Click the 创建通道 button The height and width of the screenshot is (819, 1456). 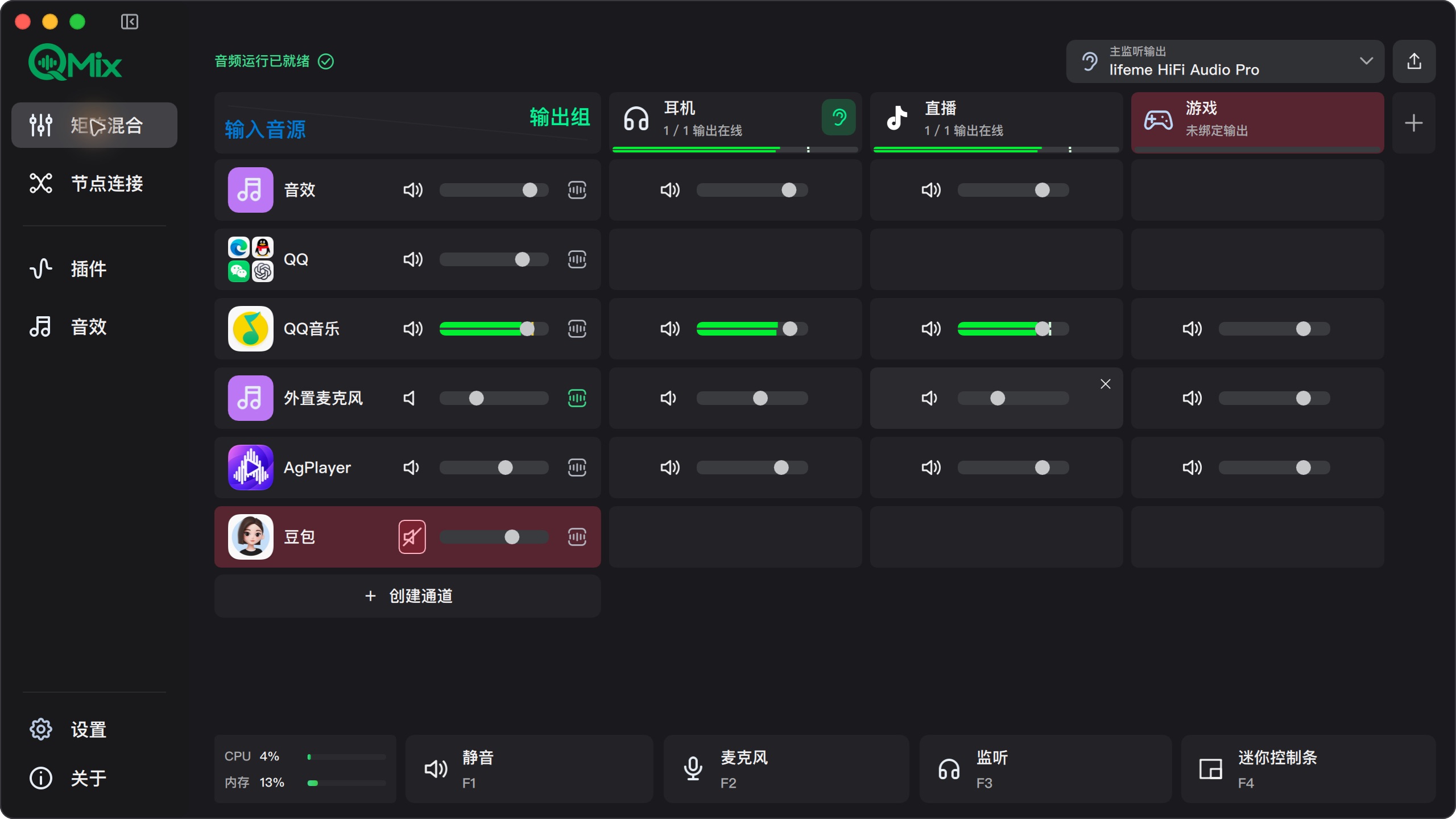[407, 596]
